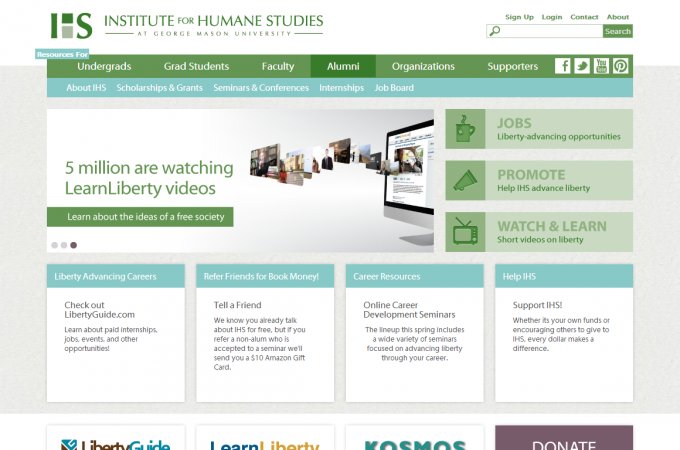
Task: Click the WATCH & LEARN heading
Action: [552, 226]
